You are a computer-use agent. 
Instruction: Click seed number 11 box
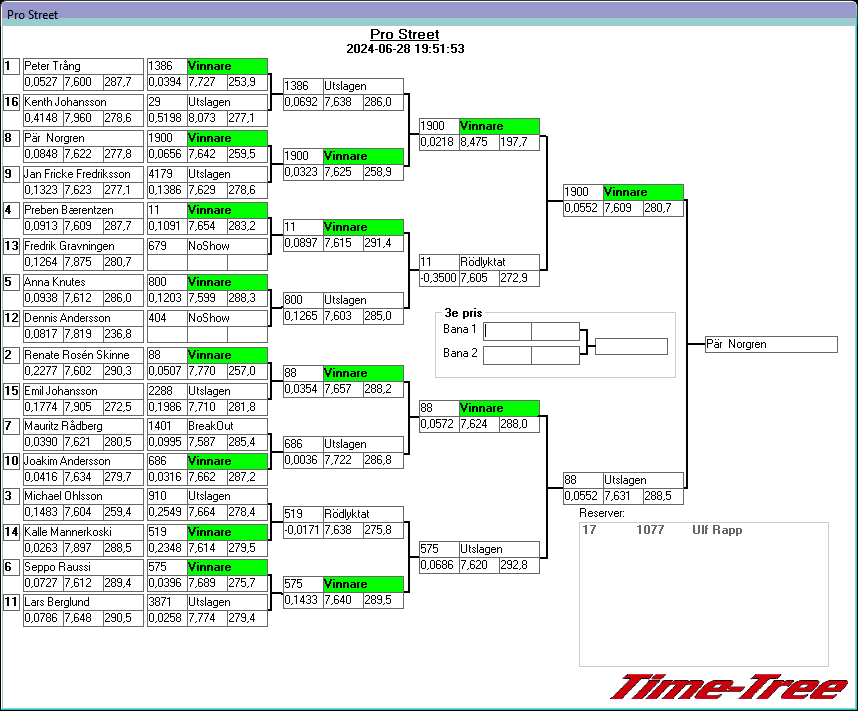coord(11,603)
